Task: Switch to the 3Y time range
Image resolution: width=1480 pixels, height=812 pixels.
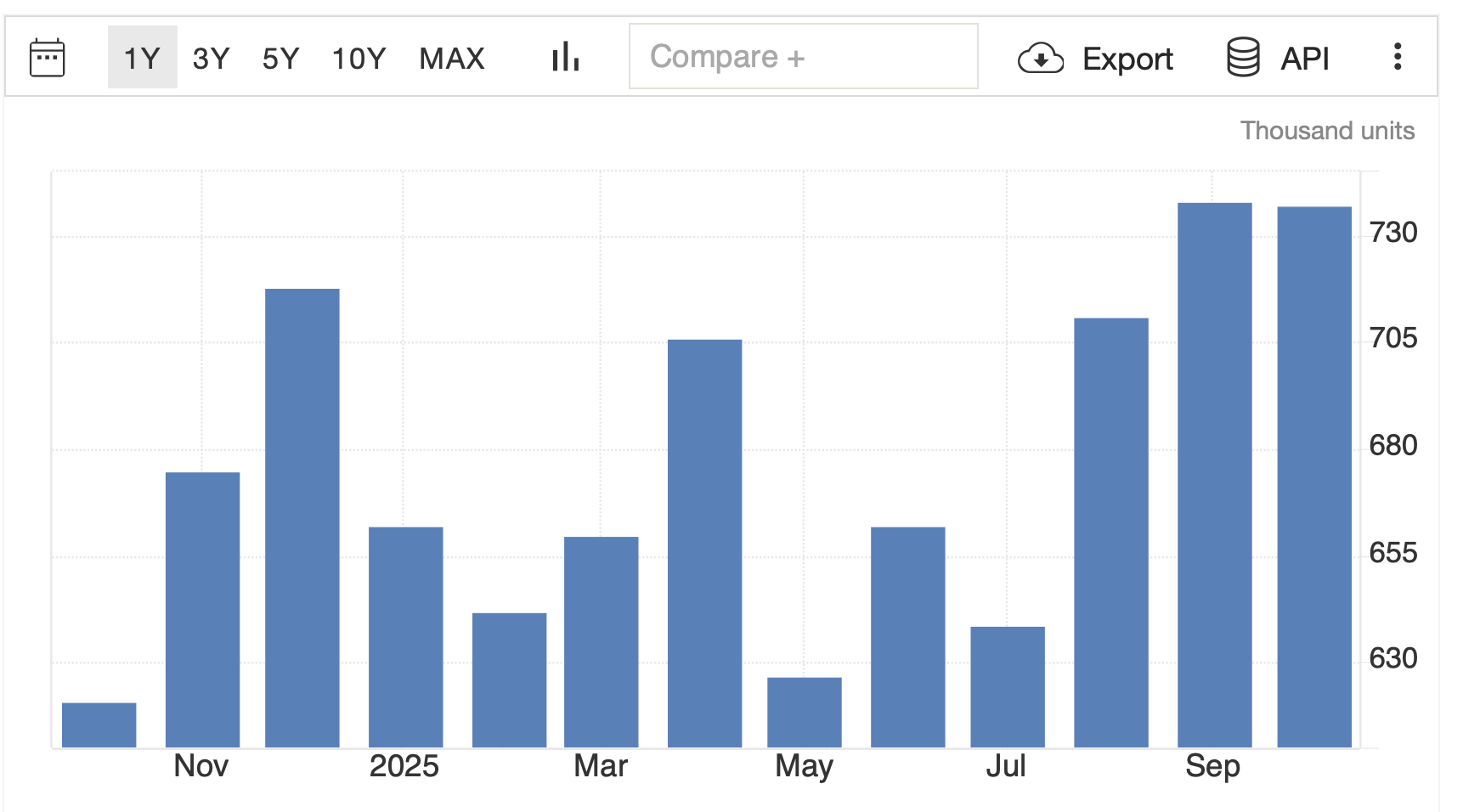Action: (x=211, y=58)
